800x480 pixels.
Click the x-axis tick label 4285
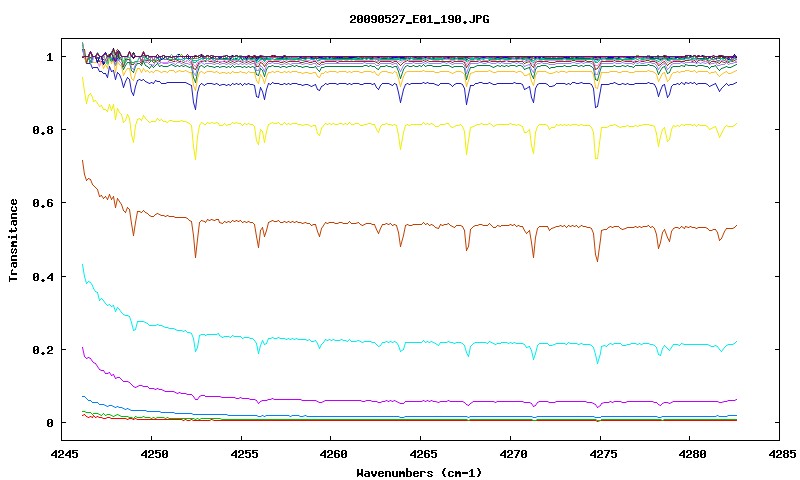point(780,453)
